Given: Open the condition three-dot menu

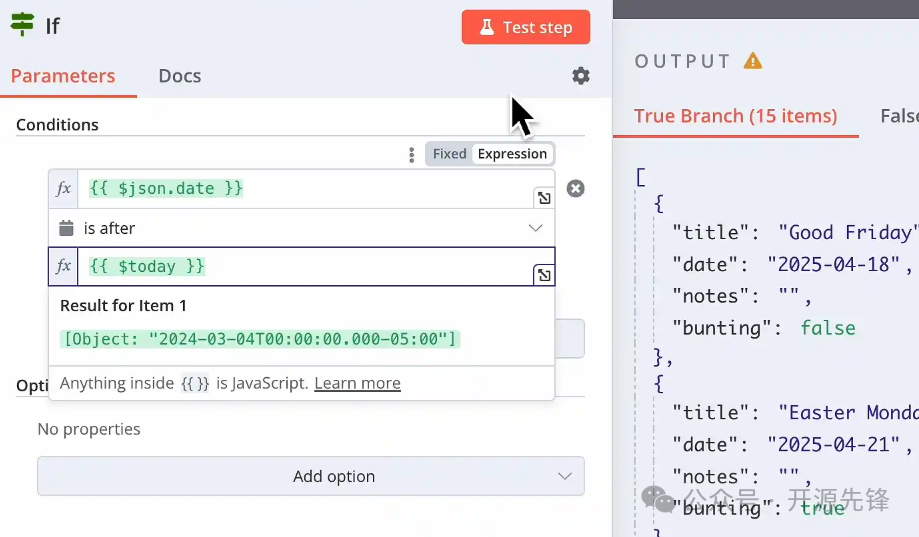Looking at the screenshot, I should click(411, 155).
